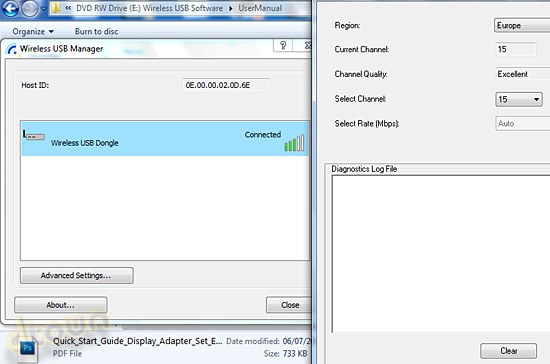Open the Select Rate (Mbps) Auto dropdown
550x364 pixels.
tap(523, 123)
